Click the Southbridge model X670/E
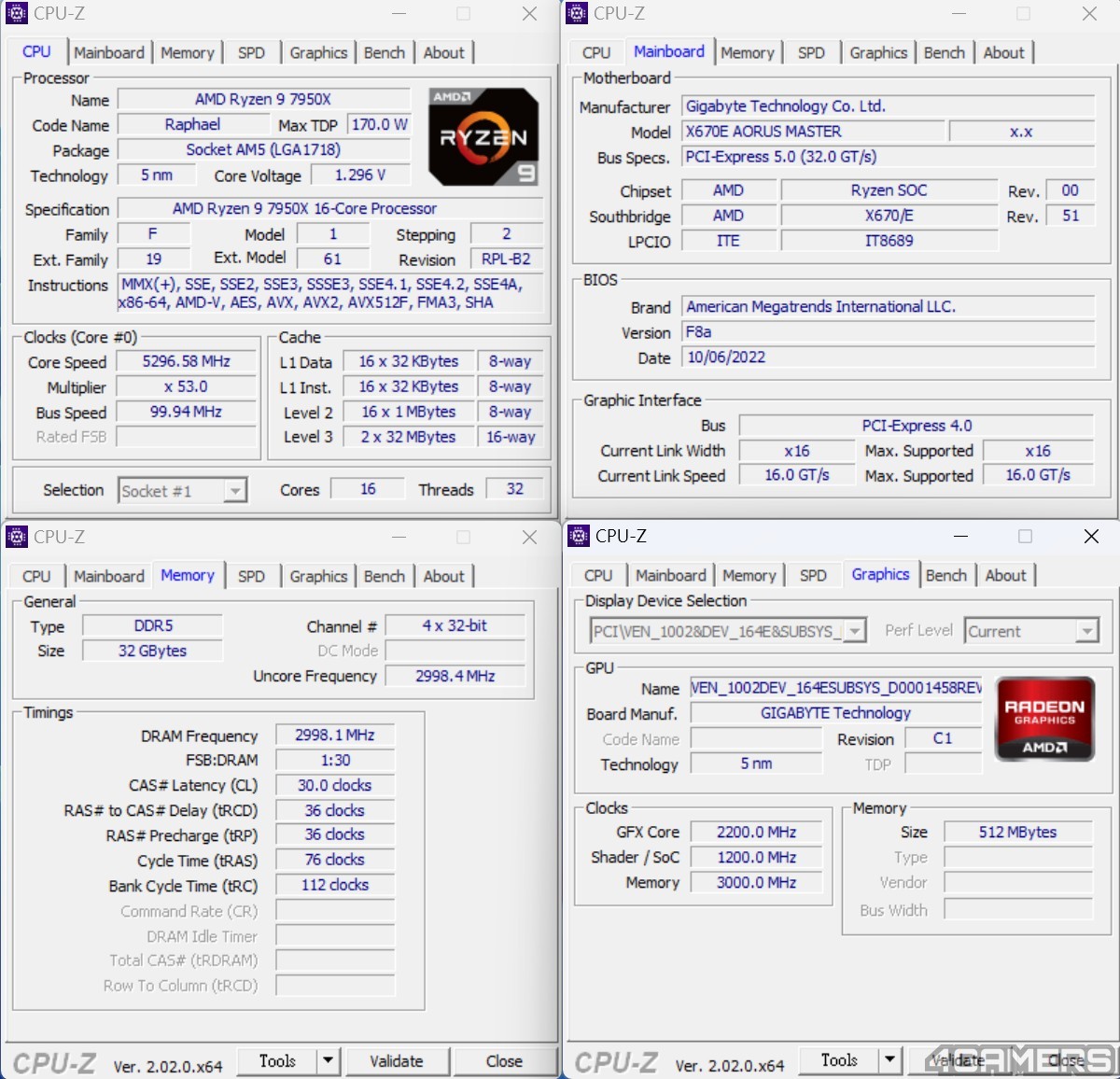The width and height of the screenshot is (1120, 1079). 889,216
